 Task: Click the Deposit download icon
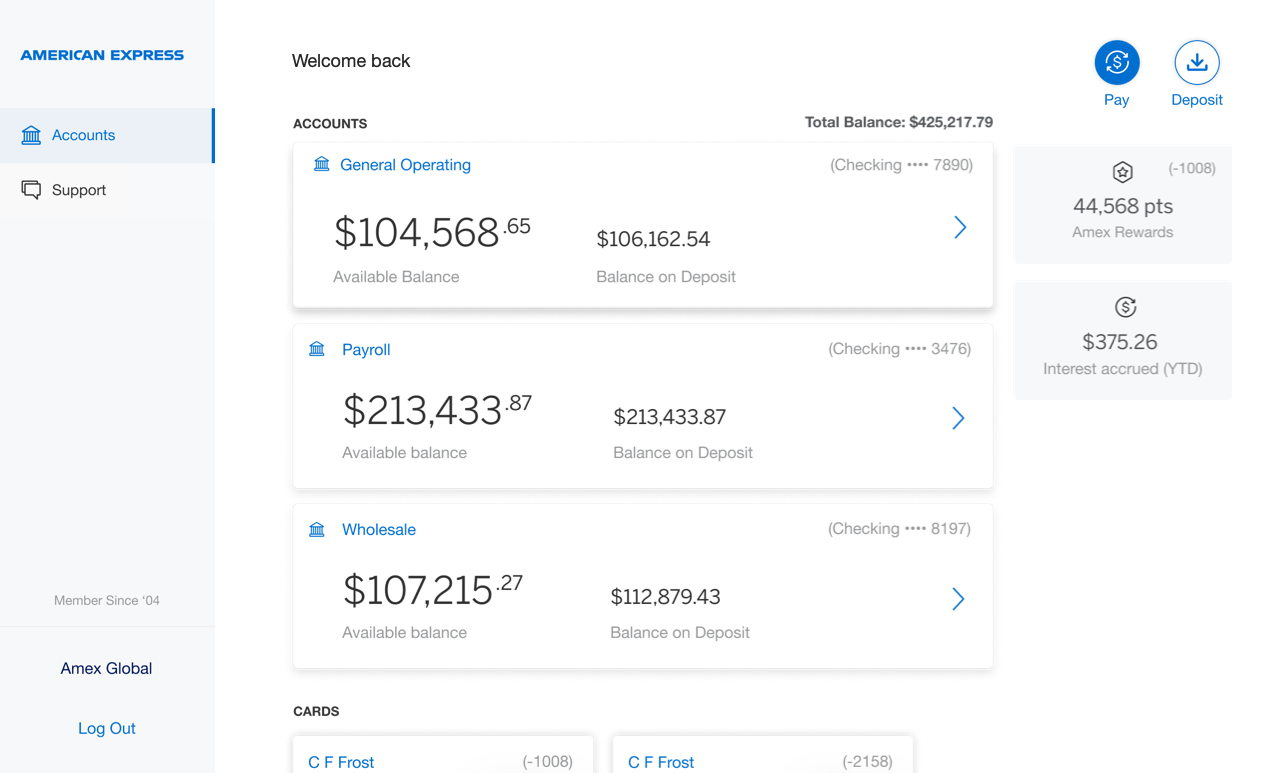1197,62
